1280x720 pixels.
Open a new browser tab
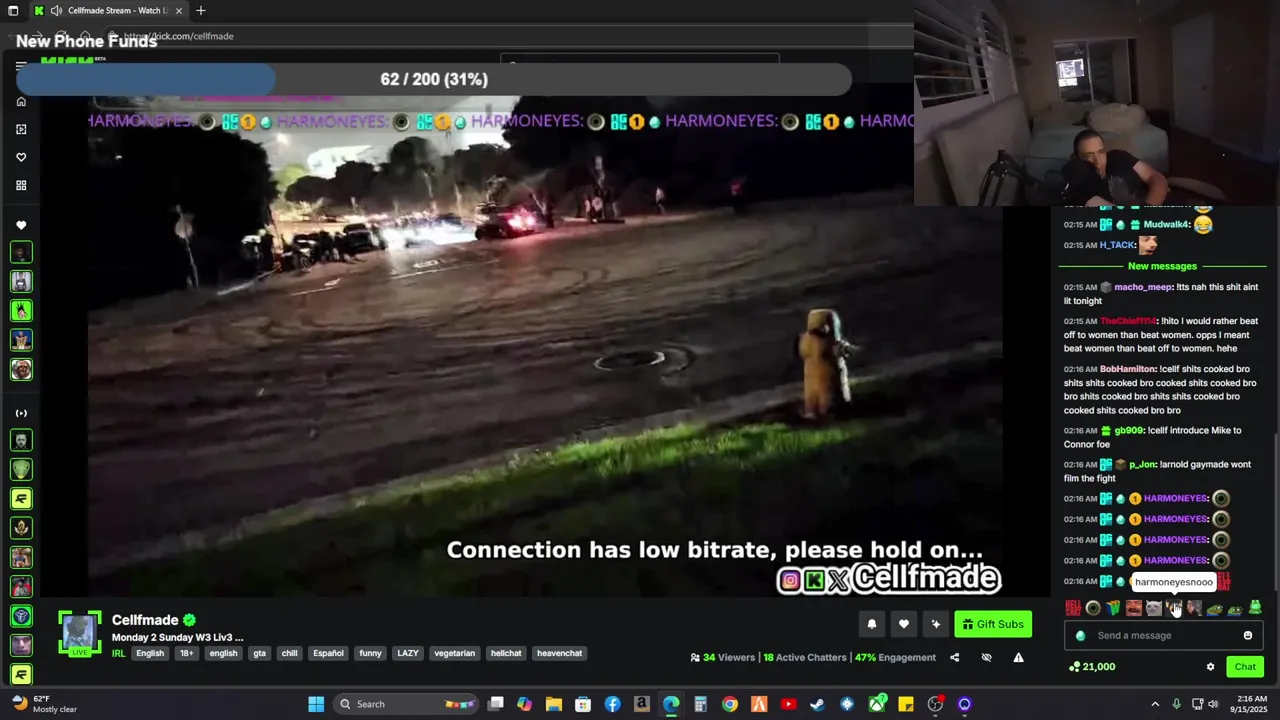tap(201, 10)
